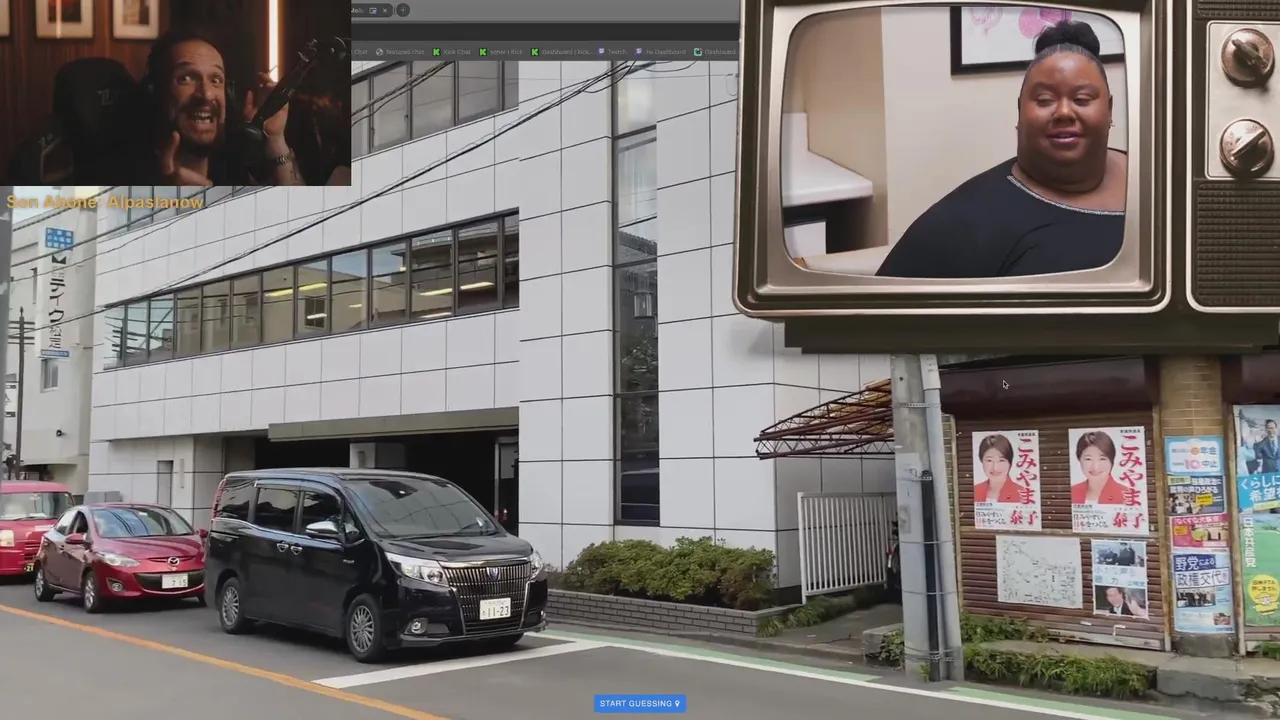
Task: Open the 'soner | Kick' bookmark
Action: pos(501,52)
